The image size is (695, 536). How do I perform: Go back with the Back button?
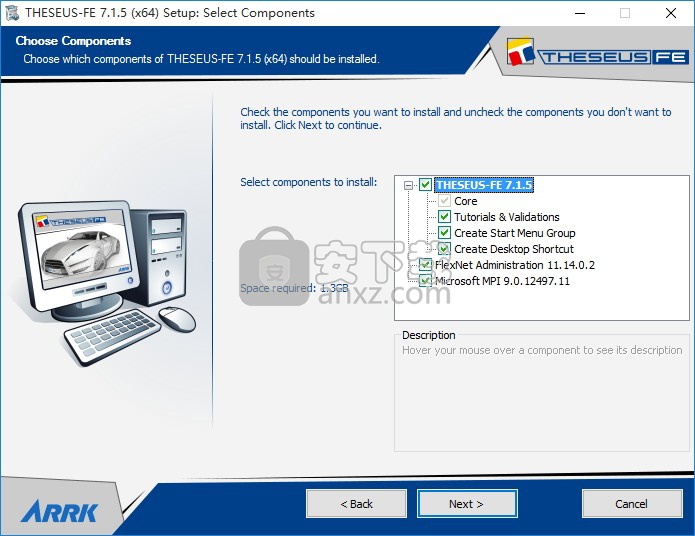356,504
